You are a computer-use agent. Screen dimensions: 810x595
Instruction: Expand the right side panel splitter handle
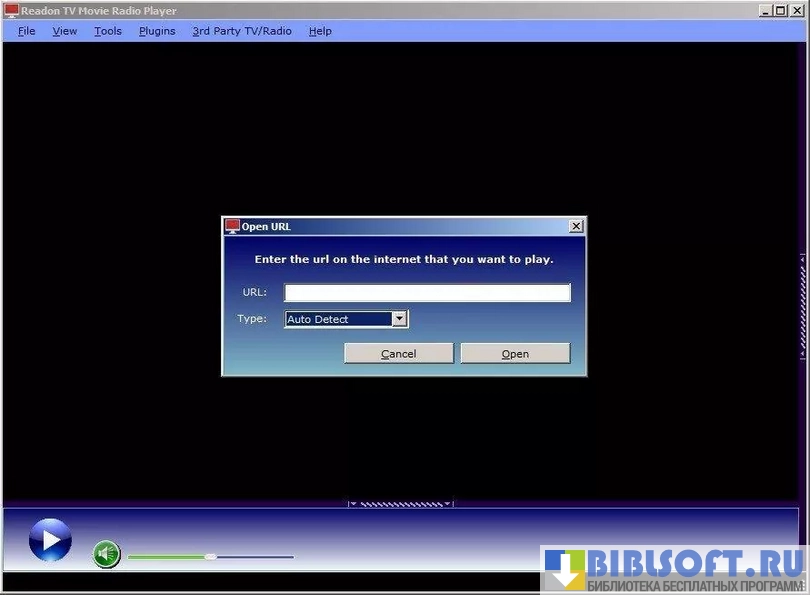click(802, 306)
